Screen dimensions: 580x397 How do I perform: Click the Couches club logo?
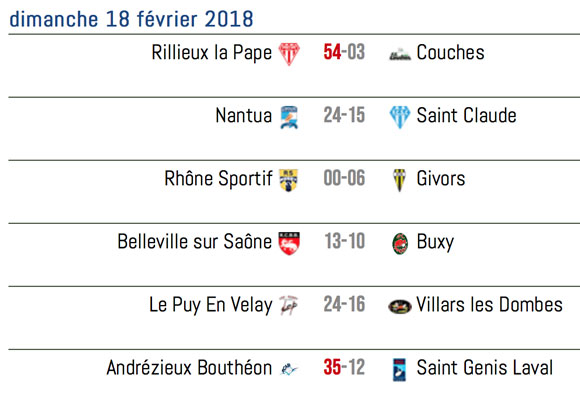[400, 54]
